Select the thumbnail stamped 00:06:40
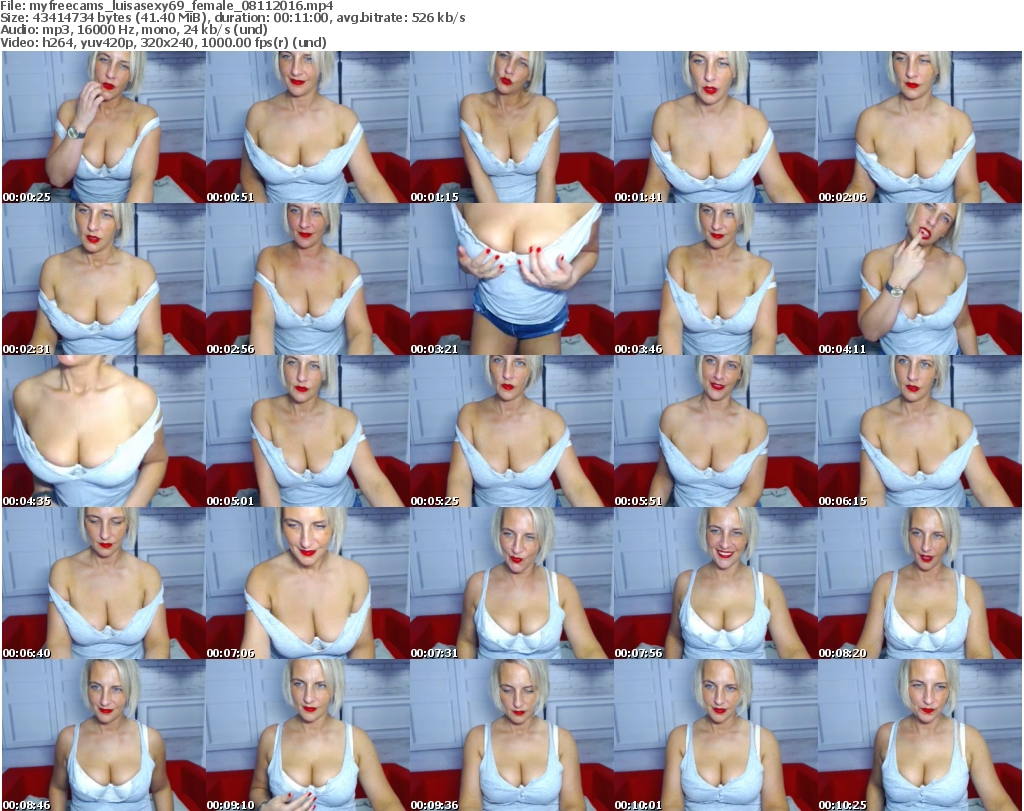Viewport: 1024px width, 811px height. [103, 584]
